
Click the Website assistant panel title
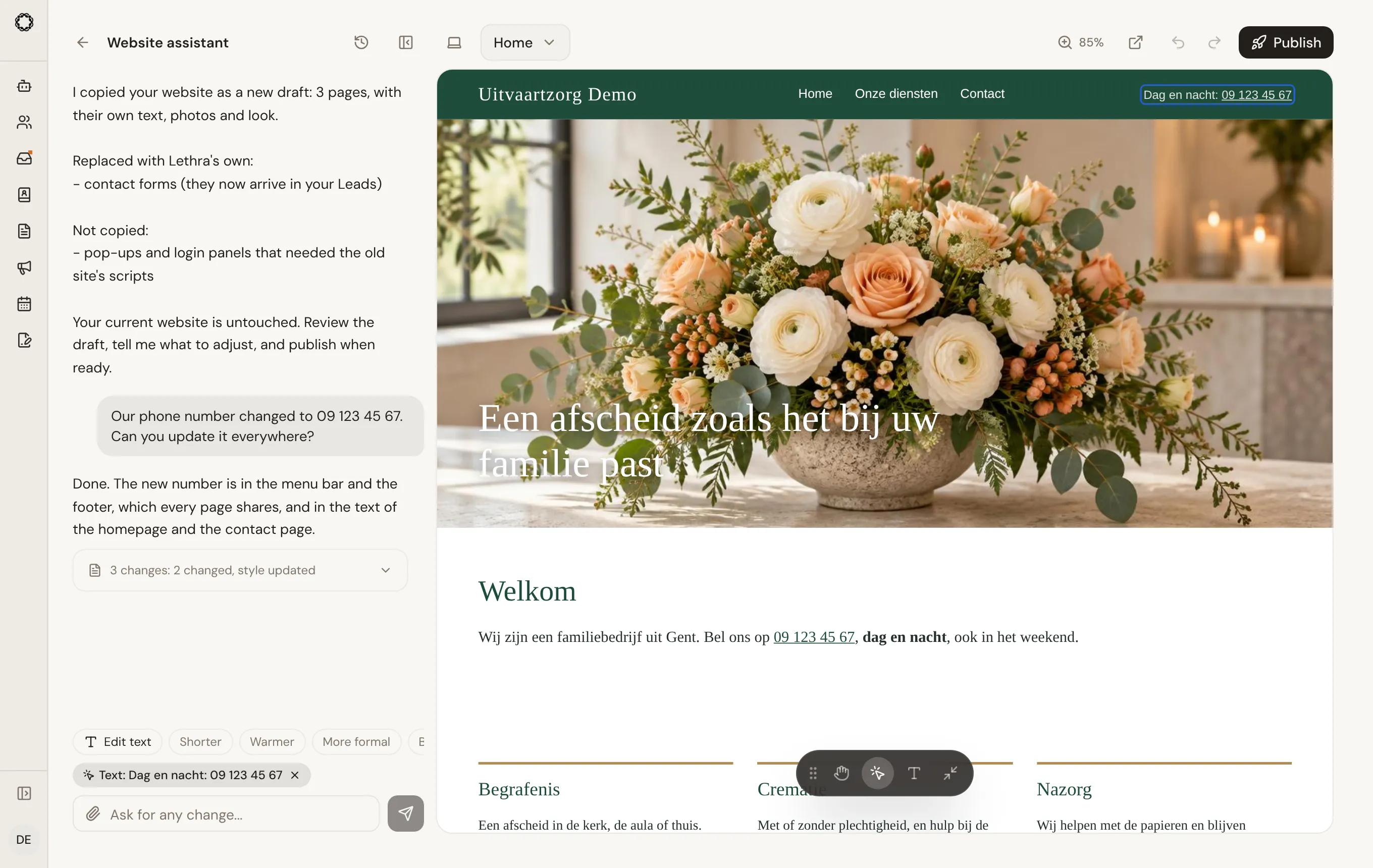click(x=168, y=43)
